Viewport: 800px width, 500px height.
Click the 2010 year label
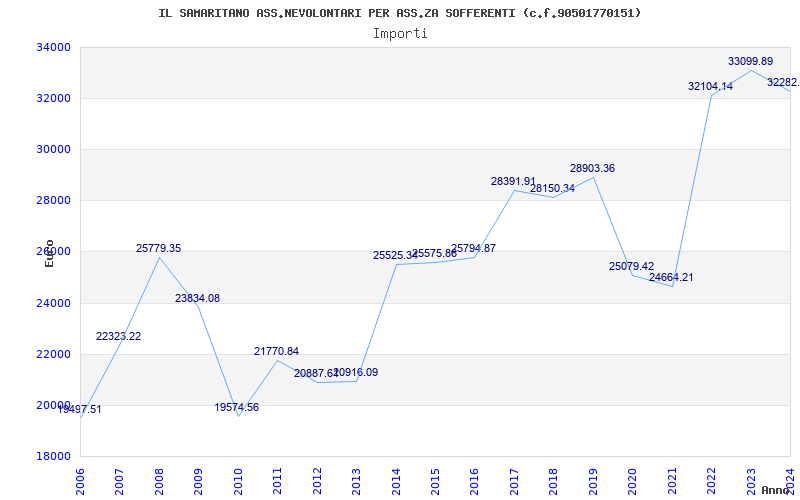click(238, 482)
